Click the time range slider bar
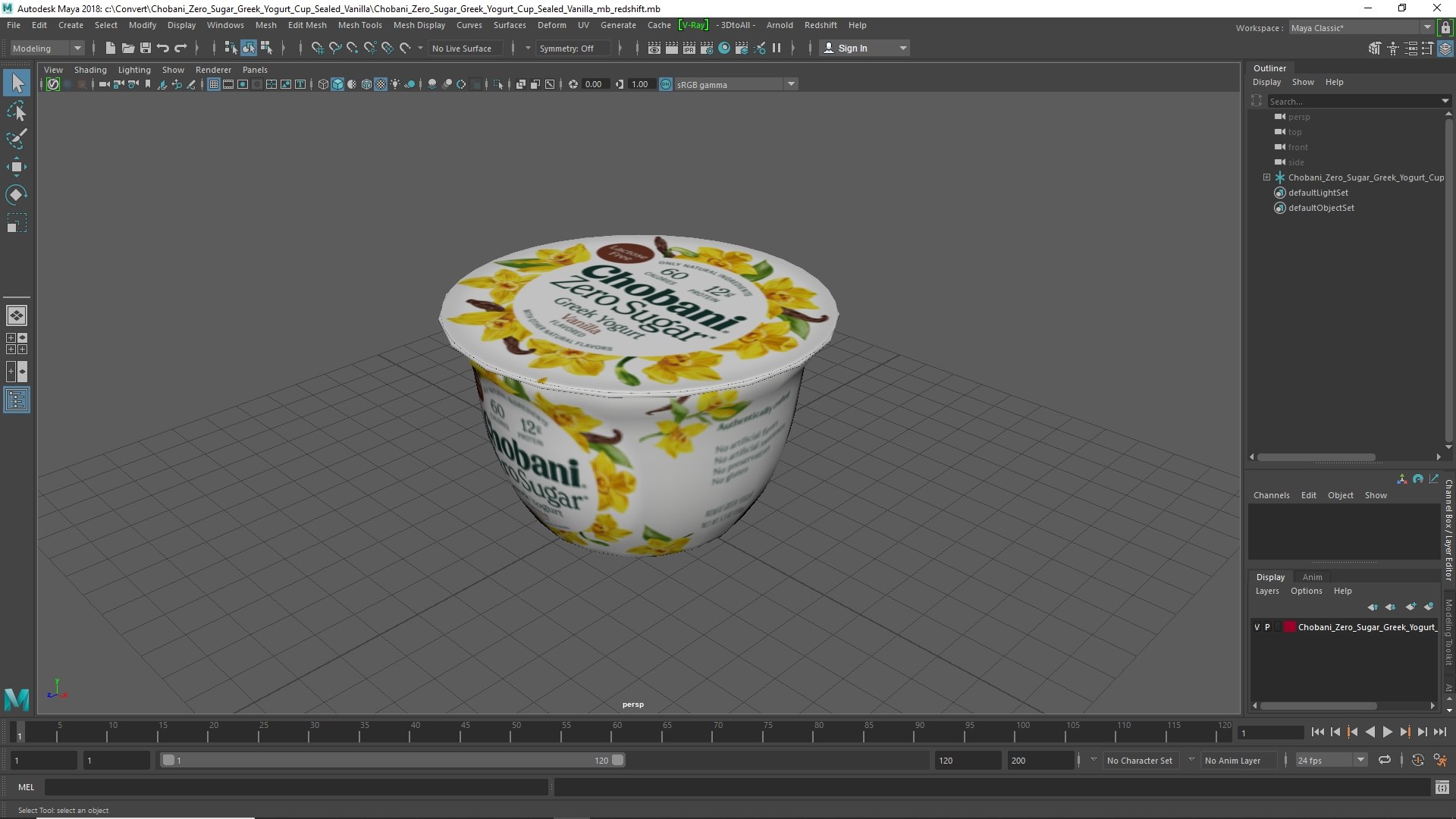1456x819 pixels. tap(392, 760)
